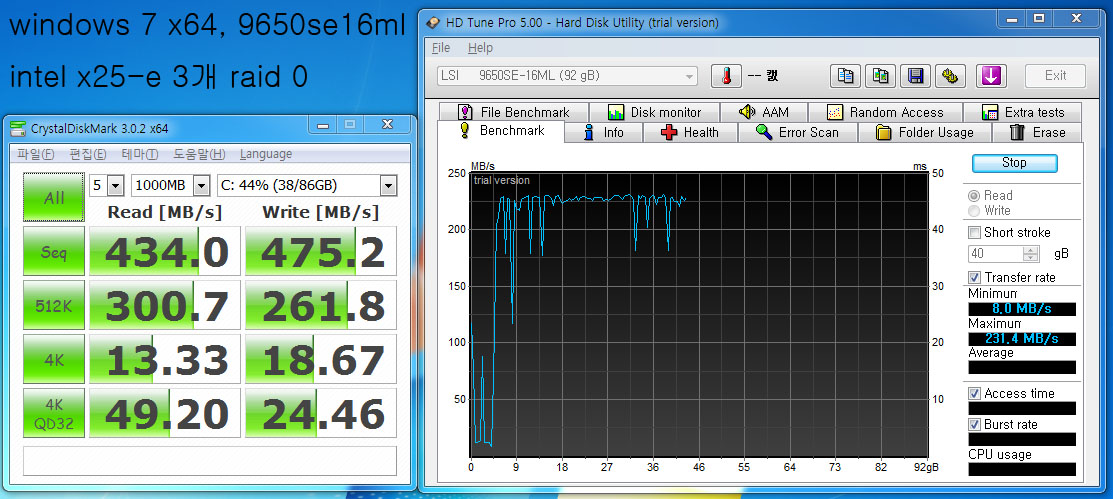The image size is (1113, 499).
Task: Click the 4K QD32 write value 24.46
Action: click(x=321, y=413)
